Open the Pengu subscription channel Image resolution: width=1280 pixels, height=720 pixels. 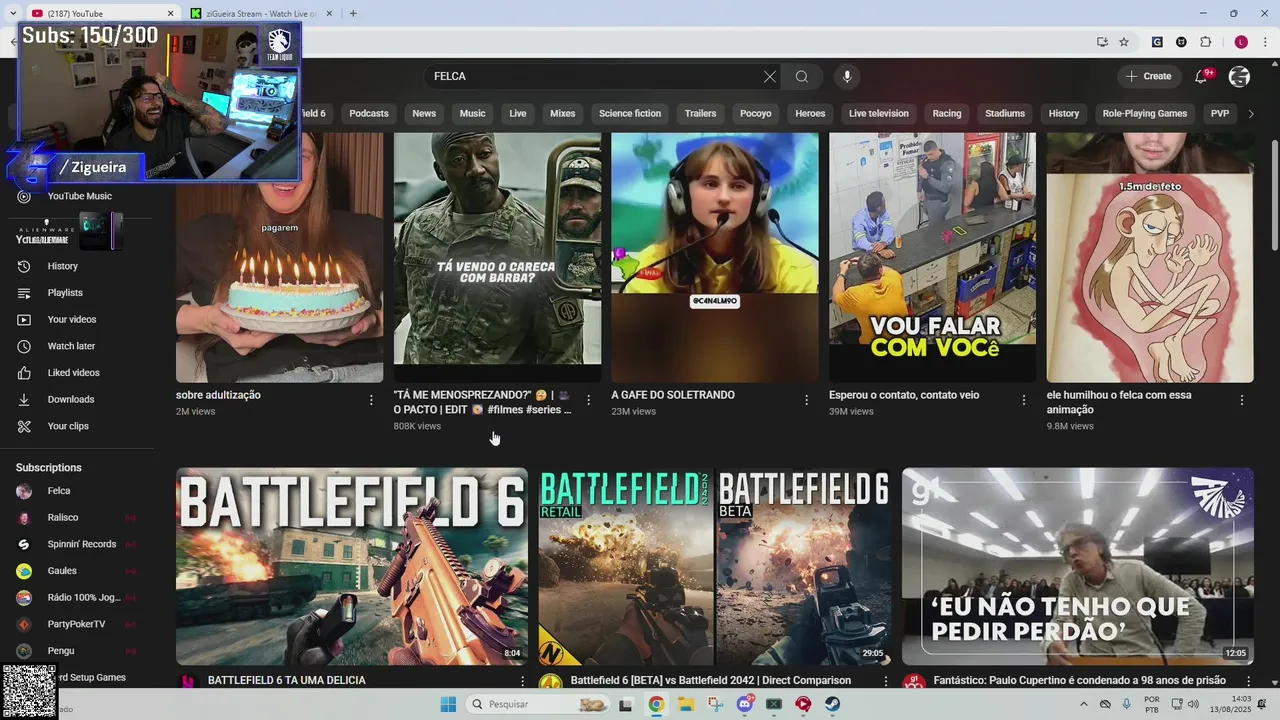[78, 651]
